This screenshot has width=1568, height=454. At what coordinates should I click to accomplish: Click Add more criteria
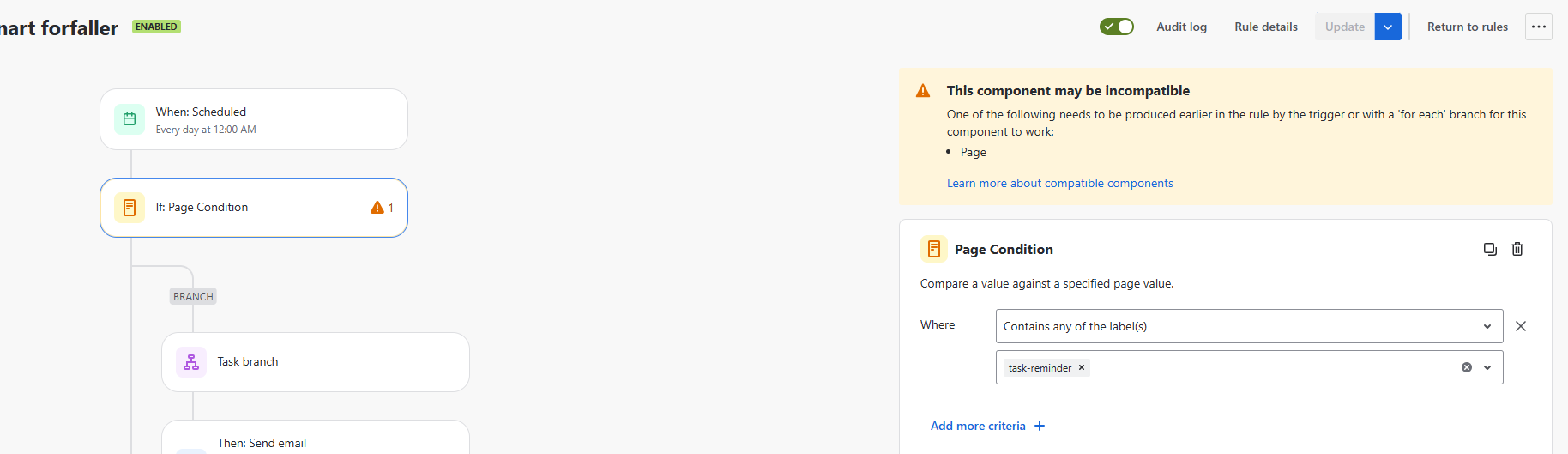[978, 426]
